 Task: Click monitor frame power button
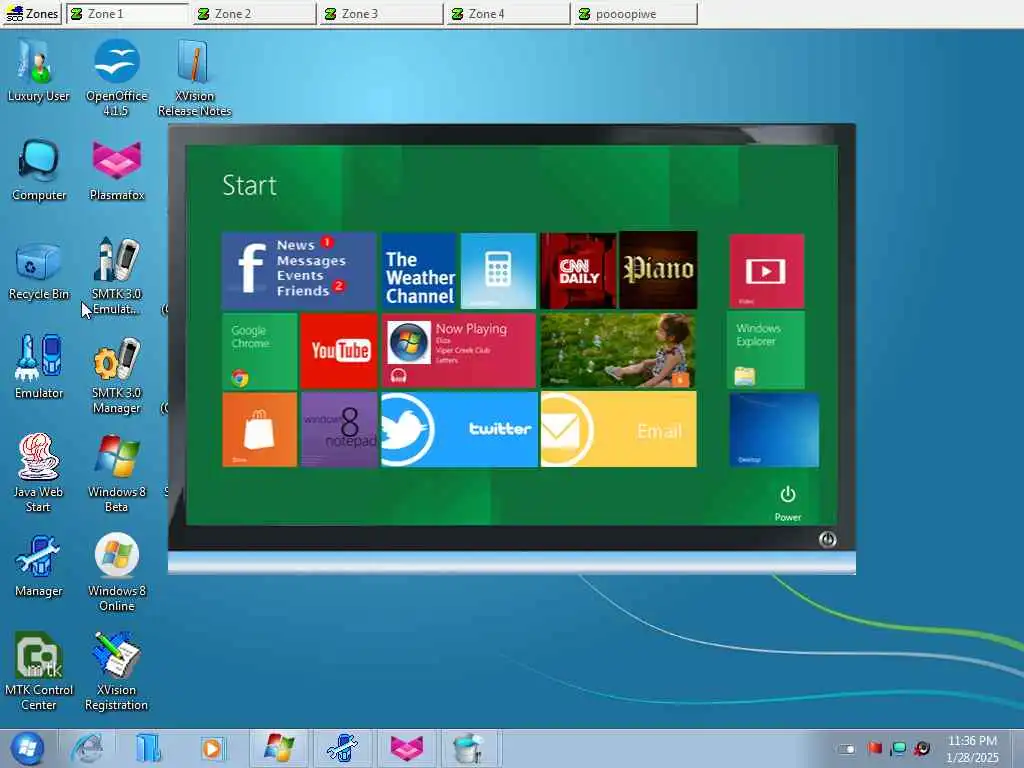coord(827,539)
